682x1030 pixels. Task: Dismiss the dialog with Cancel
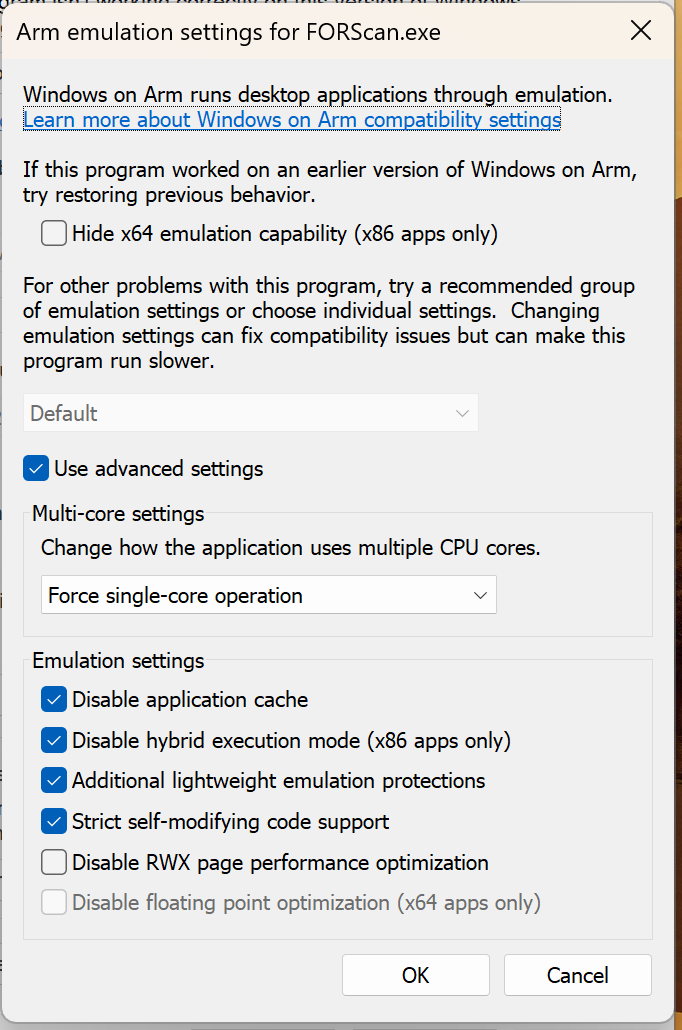[577, 975]
